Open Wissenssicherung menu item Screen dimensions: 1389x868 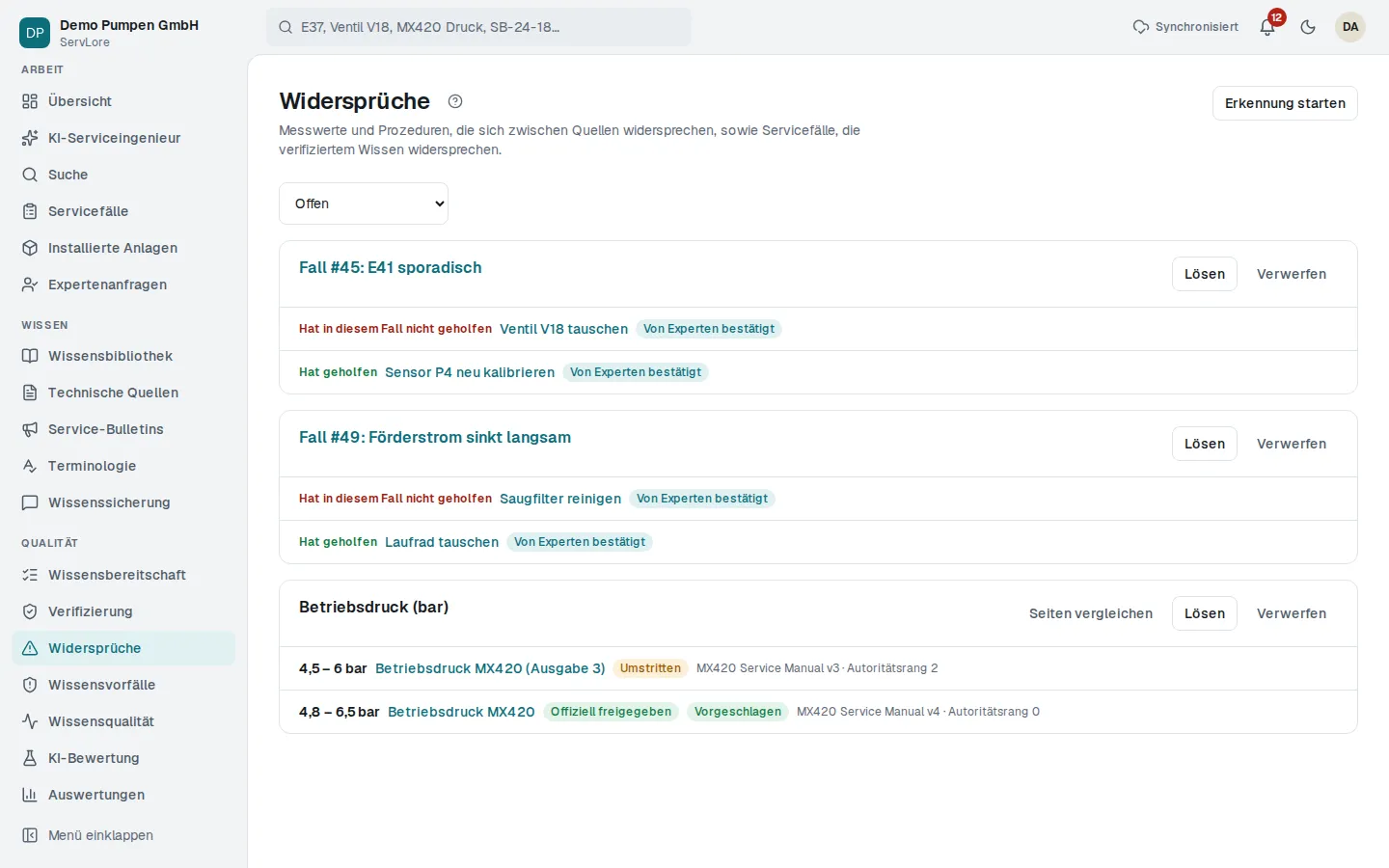click(123, 502)
